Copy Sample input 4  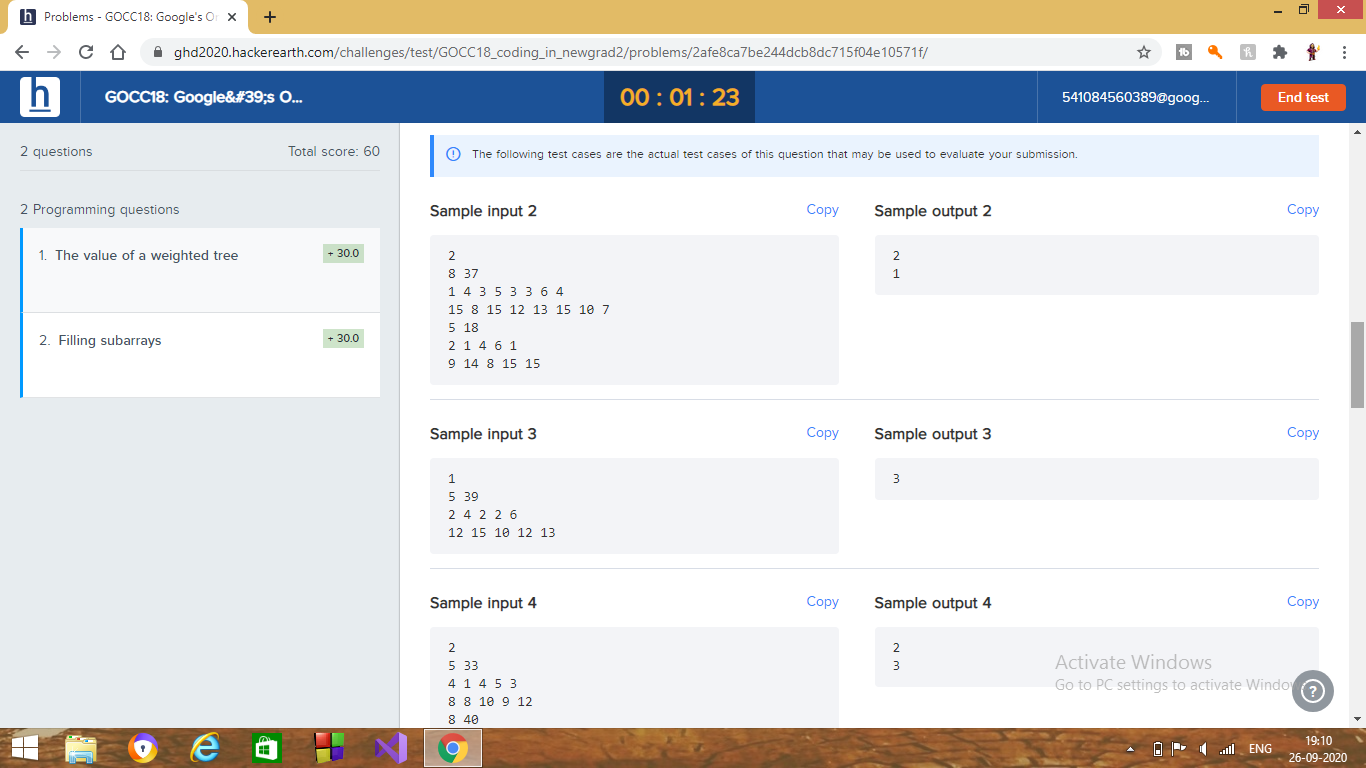tap(822, 602)
